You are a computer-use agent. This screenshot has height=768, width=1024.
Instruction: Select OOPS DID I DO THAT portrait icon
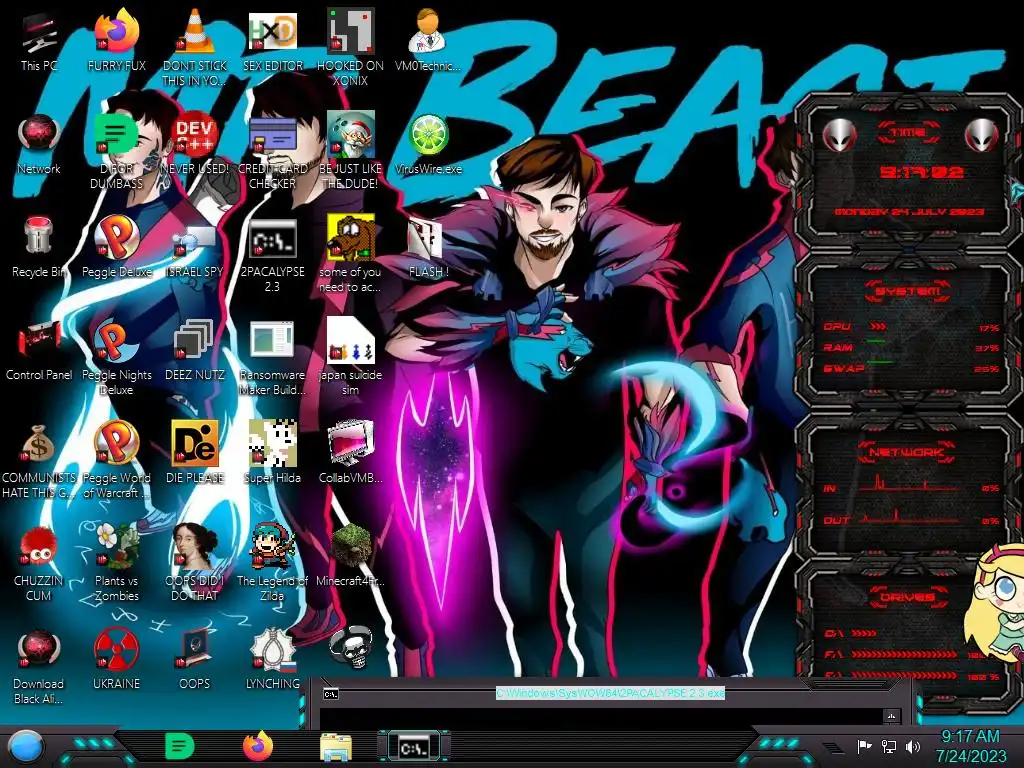click(195, 562)
